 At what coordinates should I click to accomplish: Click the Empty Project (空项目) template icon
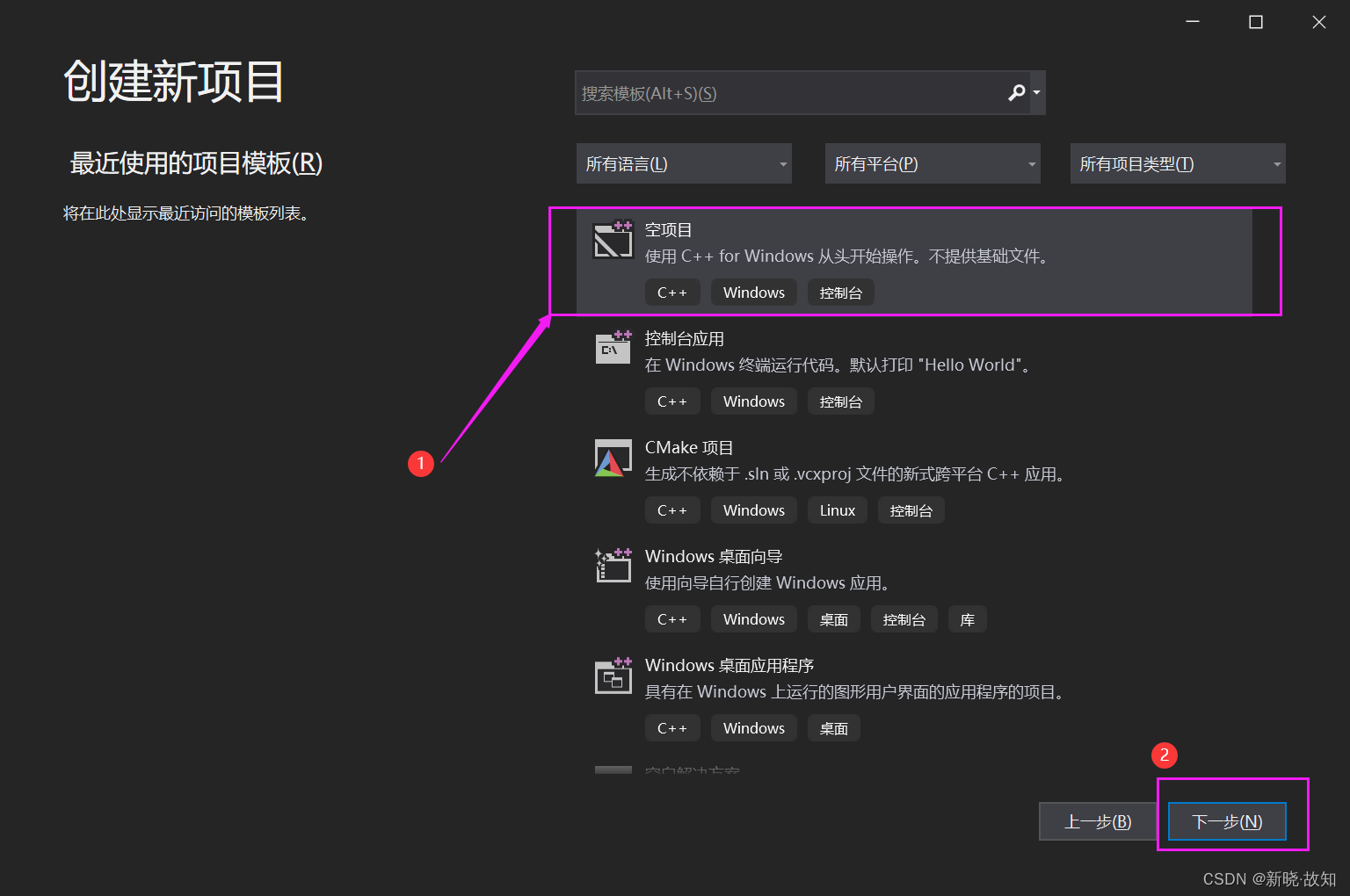613,239
